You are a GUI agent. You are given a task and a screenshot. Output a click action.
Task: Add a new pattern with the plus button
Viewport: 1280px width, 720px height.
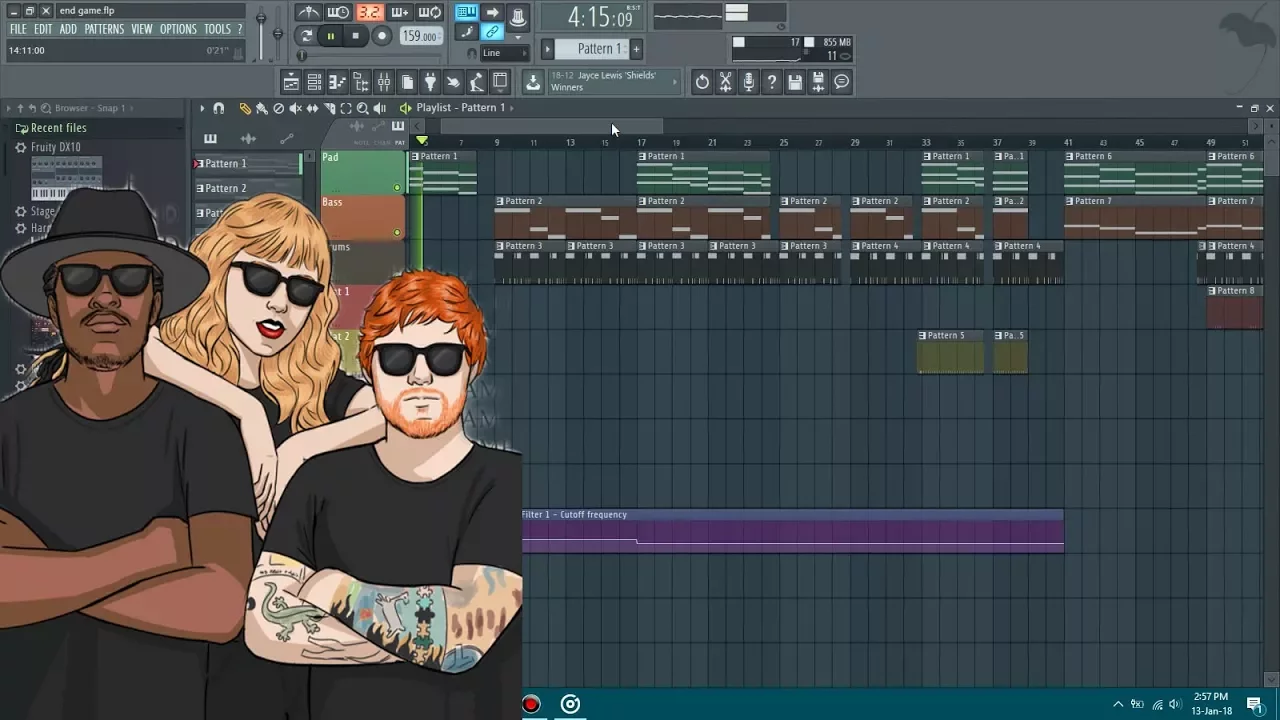point(636,49)
